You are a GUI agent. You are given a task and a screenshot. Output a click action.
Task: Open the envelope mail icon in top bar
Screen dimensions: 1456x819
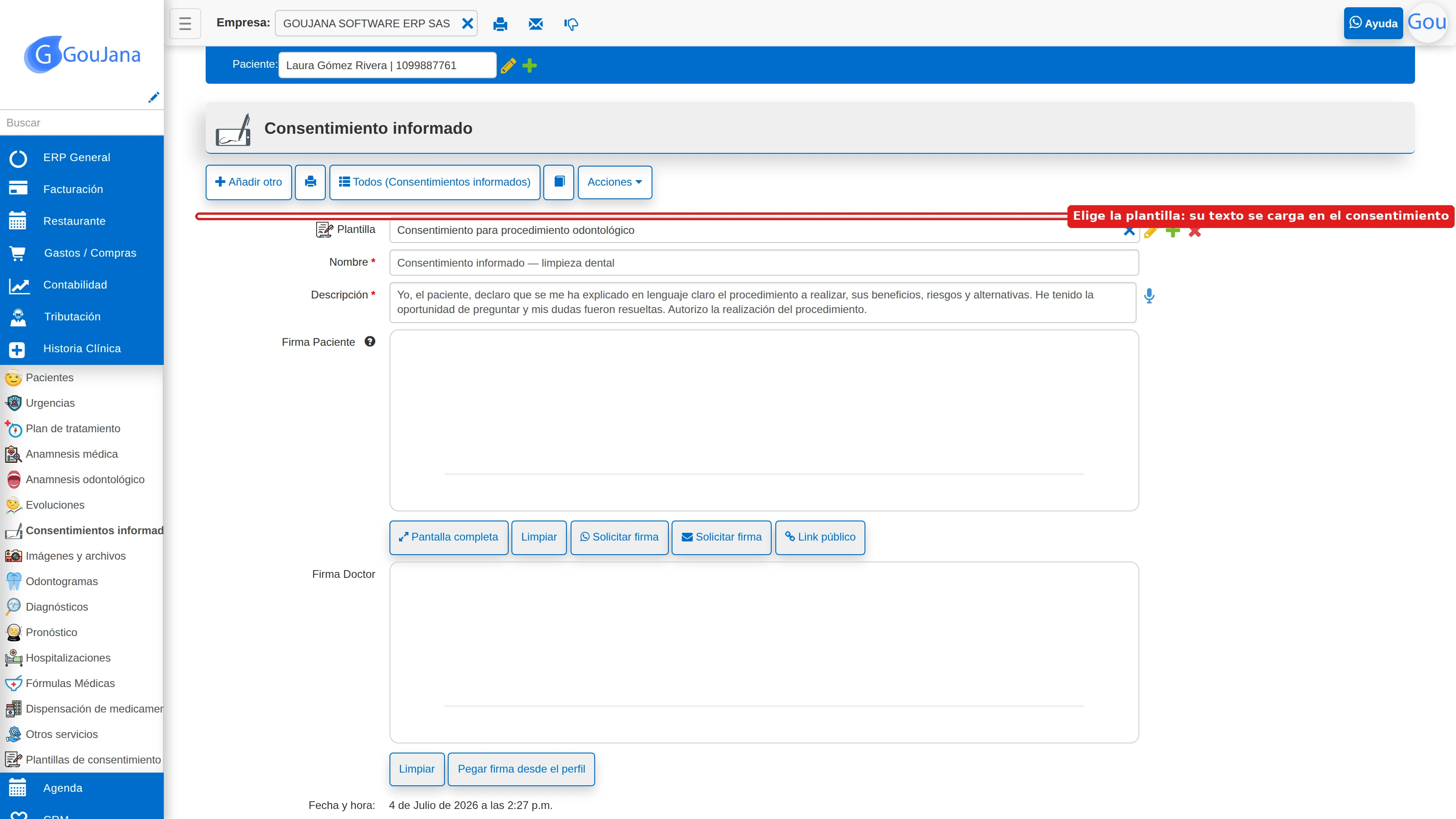click(535, 24)
